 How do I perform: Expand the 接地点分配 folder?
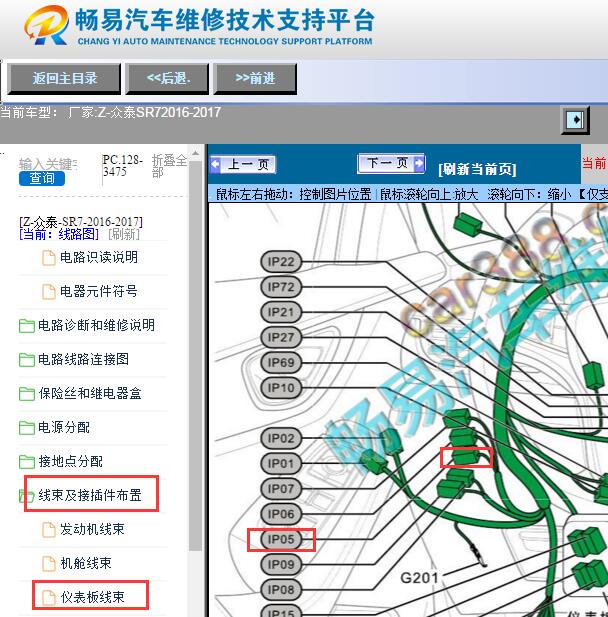[x=70, y=461]
